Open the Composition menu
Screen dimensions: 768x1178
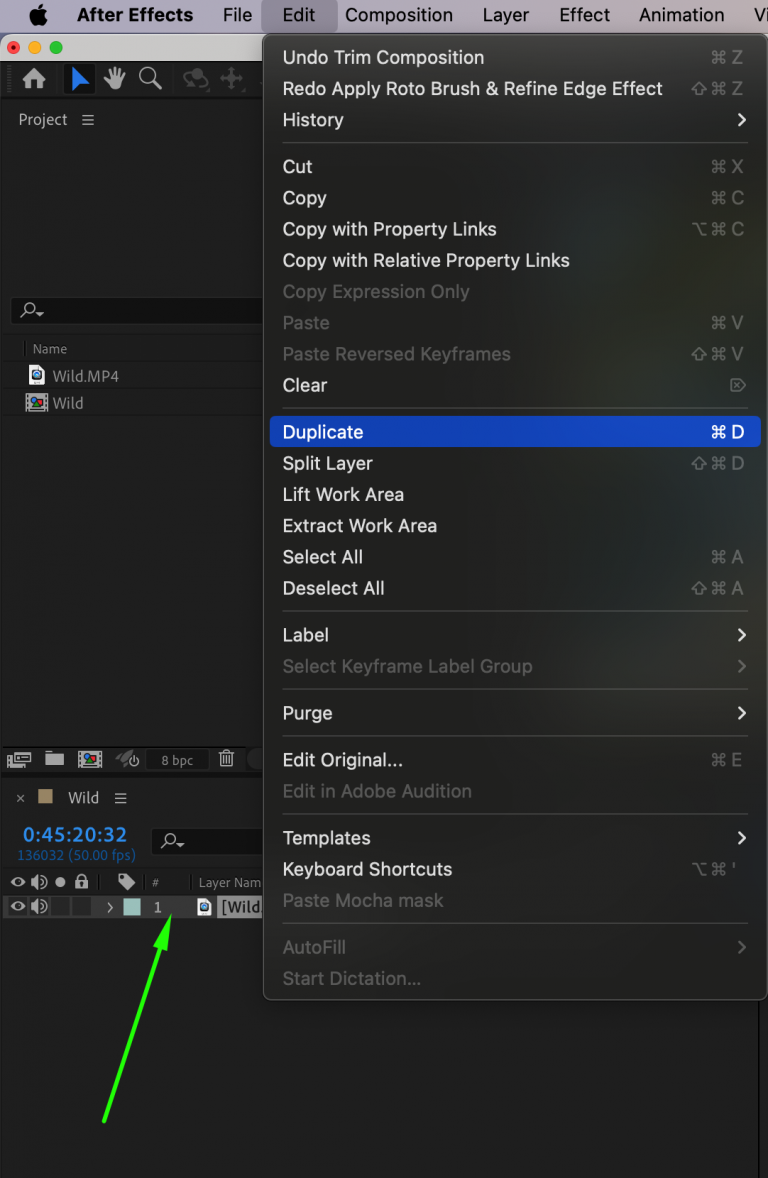[399, 15]
